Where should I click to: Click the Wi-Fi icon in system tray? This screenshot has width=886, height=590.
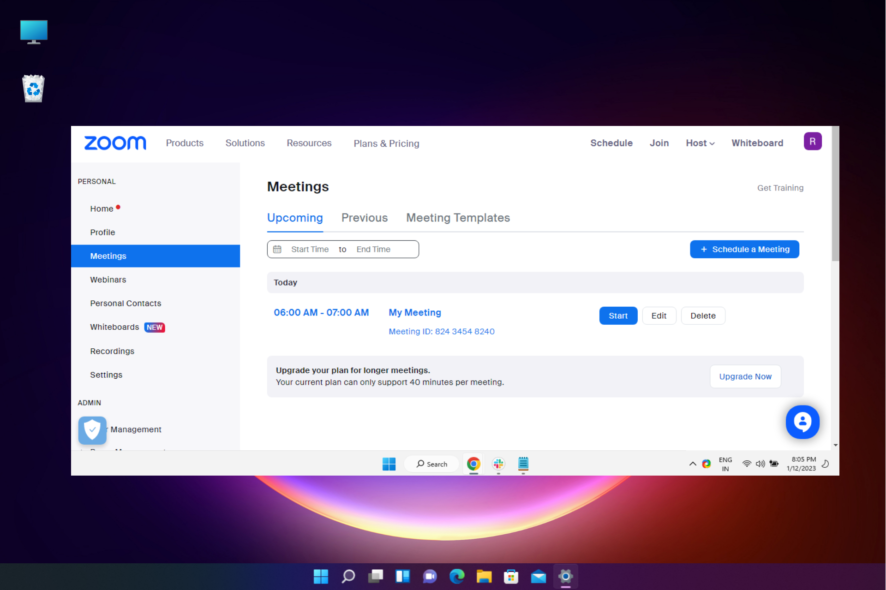(x=746, y=464)
